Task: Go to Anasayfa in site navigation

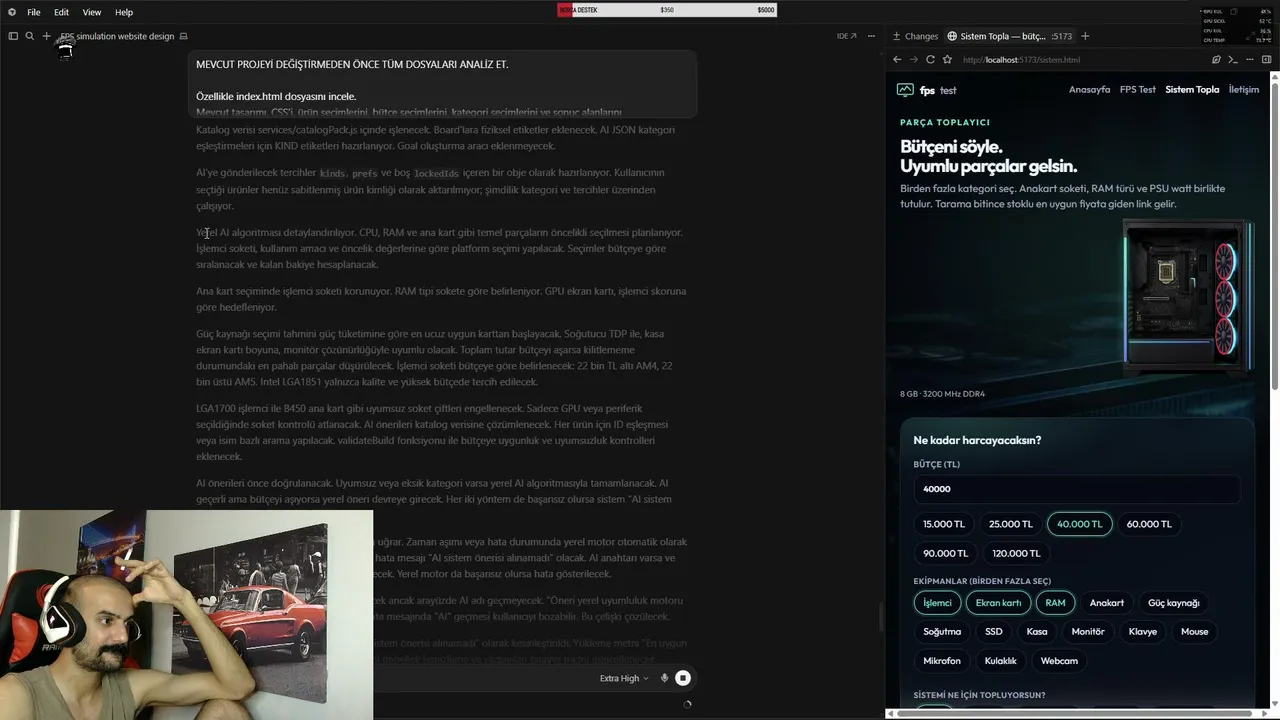Action: click(1089, 90)
